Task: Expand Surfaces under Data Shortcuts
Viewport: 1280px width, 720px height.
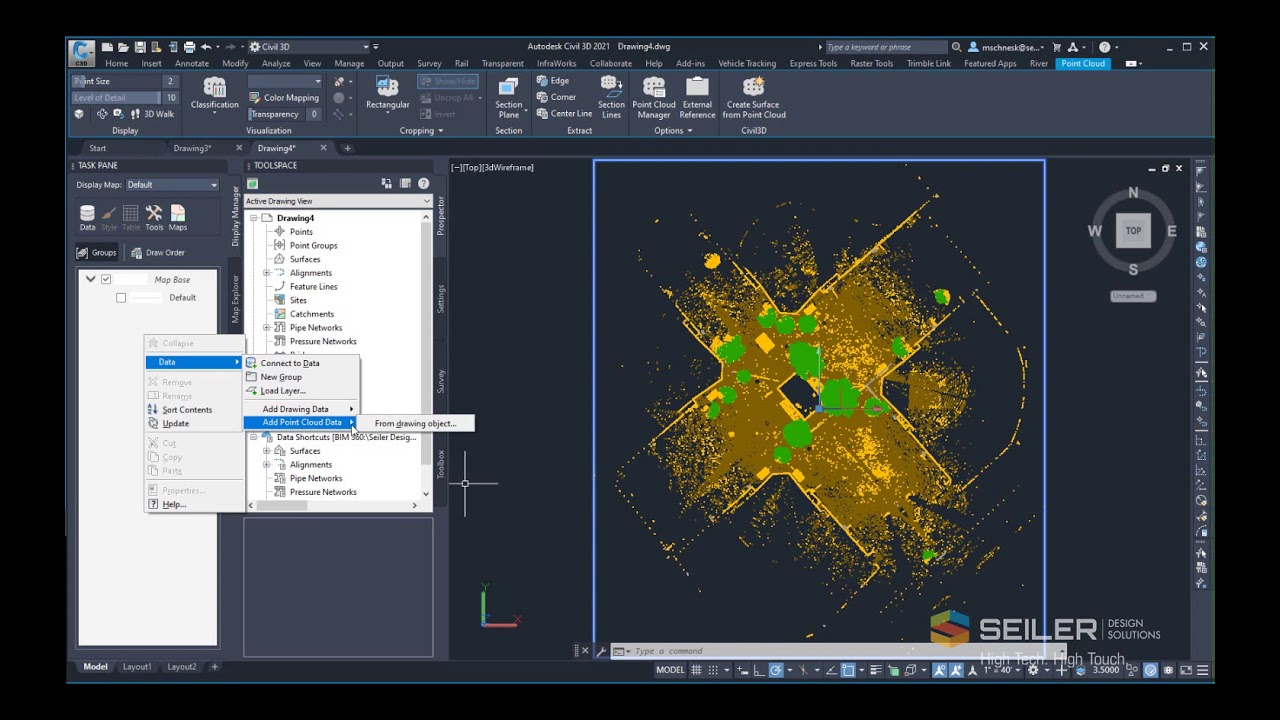Action: point(267,451)
